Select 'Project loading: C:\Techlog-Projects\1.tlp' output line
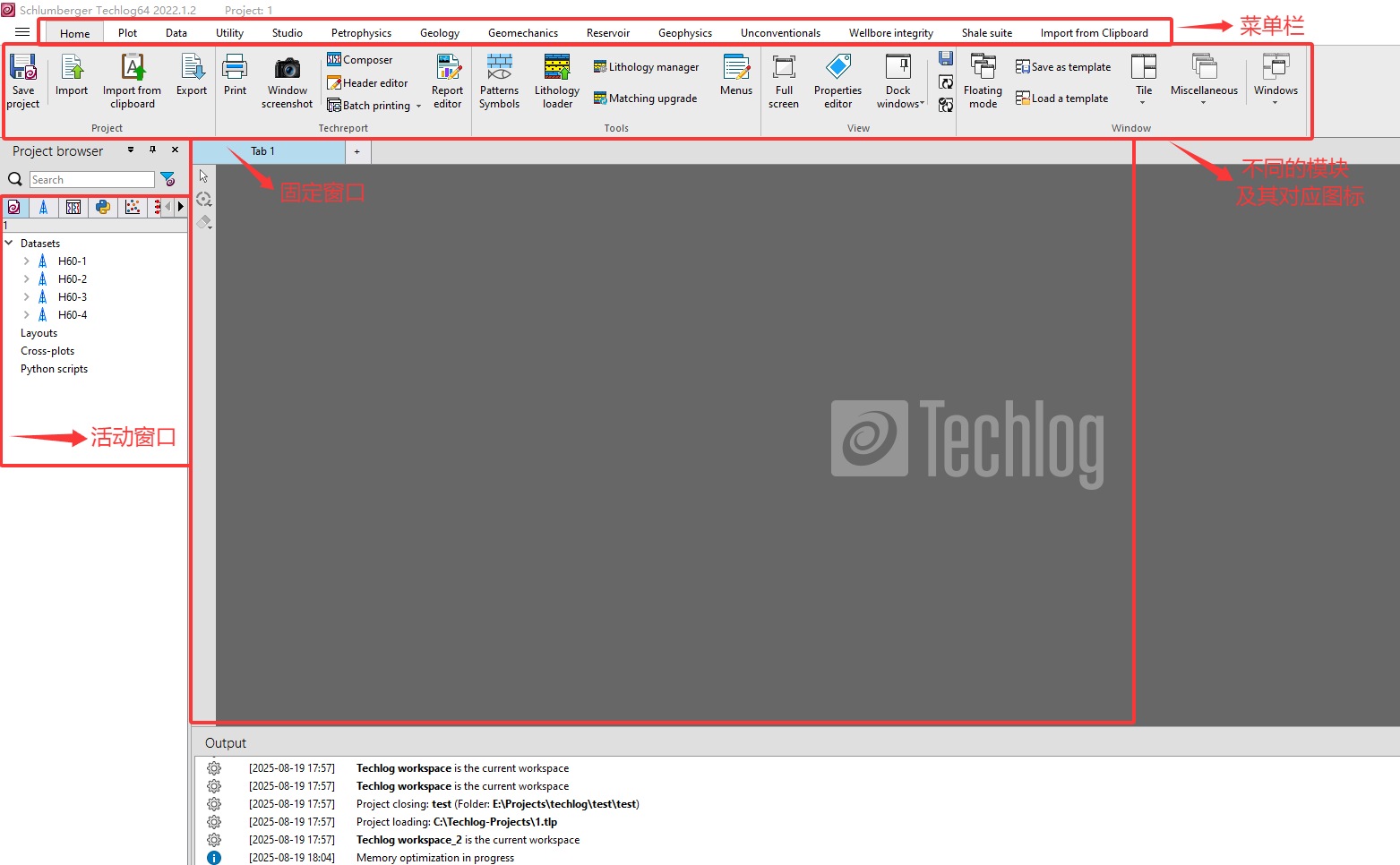1400x865 pixels. click(x=457, y=822)
